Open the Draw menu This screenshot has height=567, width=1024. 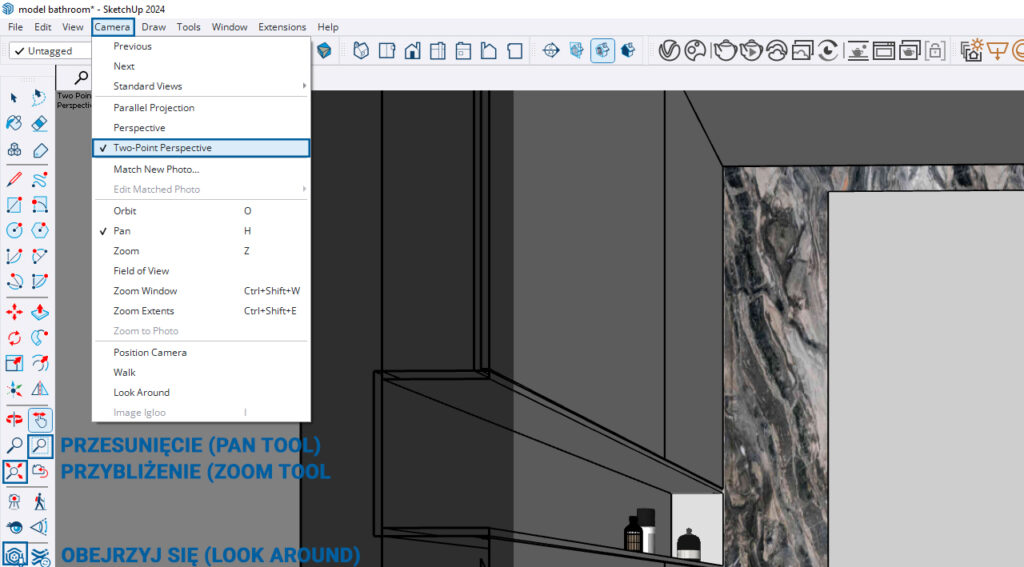tap(153, 27)
